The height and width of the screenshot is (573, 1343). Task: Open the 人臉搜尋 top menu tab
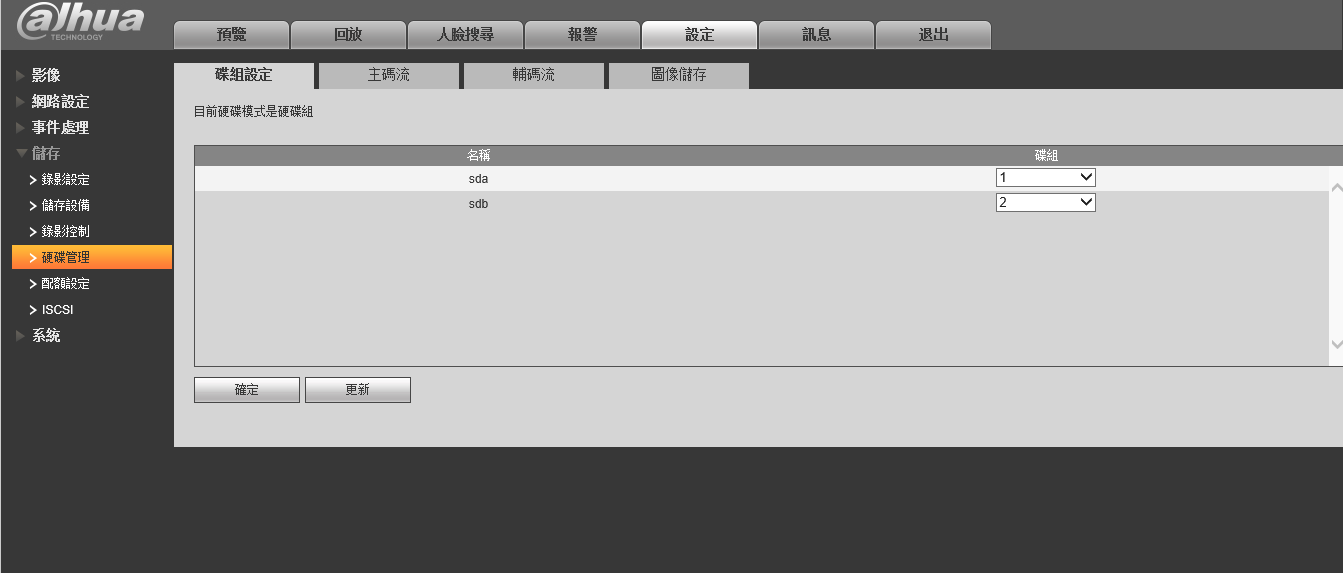click(x=465, y=35)
